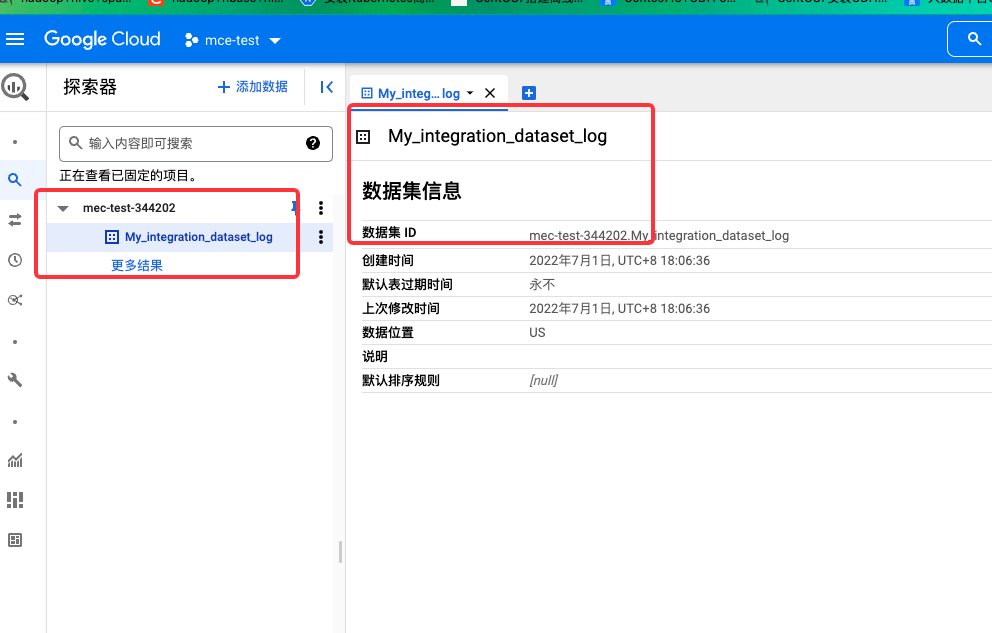
Task: Open more actions menu for My_integration_dataset_log dataset
Action: coord(321,237)
